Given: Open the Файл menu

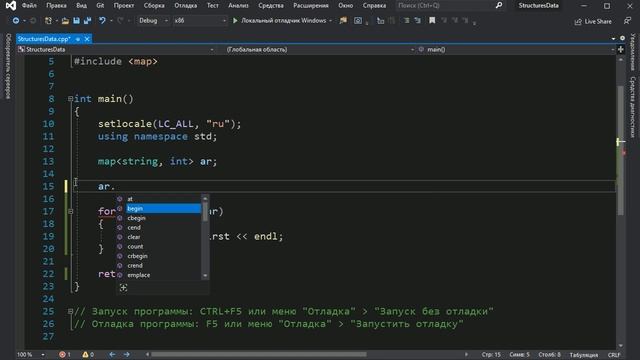Looking at the screenshot, I should pos(29,5).
